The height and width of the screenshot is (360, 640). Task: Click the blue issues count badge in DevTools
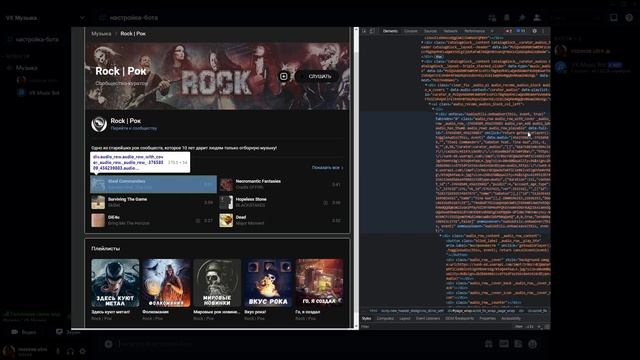tap(520, 31)
